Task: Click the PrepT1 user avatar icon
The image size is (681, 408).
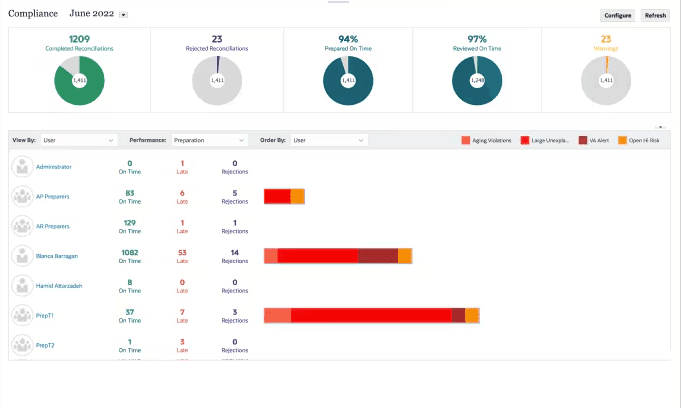Action: (x=22, y=315)
